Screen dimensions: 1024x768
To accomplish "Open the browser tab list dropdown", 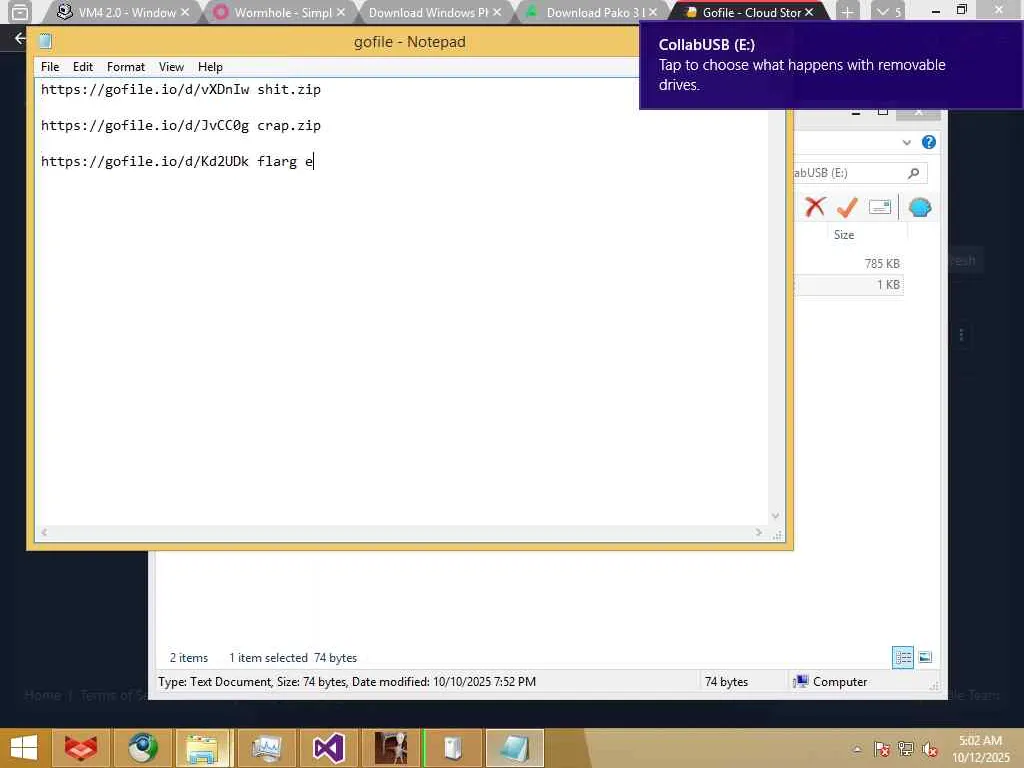I will [x=888, y=12].
